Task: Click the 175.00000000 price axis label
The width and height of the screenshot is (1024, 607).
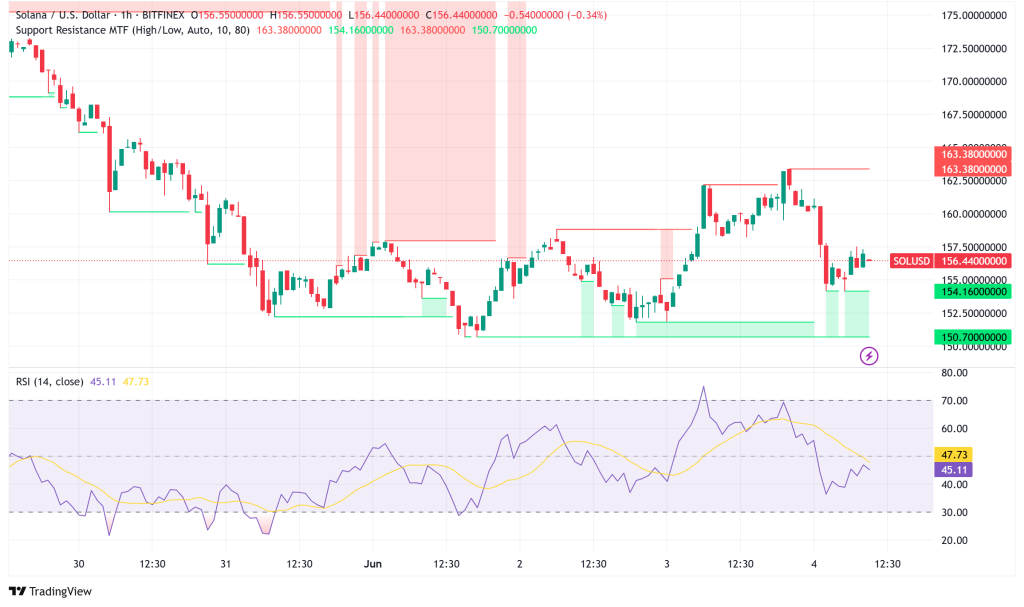Action: click(974, 16)
